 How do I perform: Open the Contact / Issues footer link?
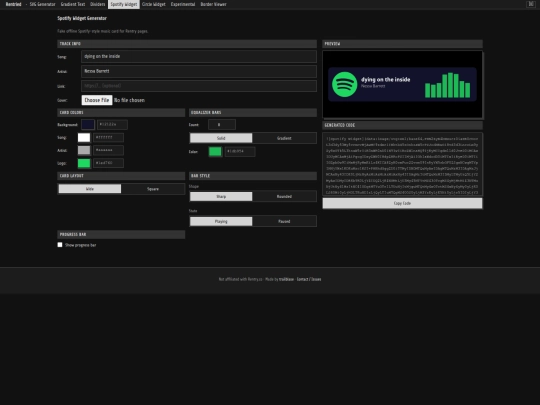[309, 279]
